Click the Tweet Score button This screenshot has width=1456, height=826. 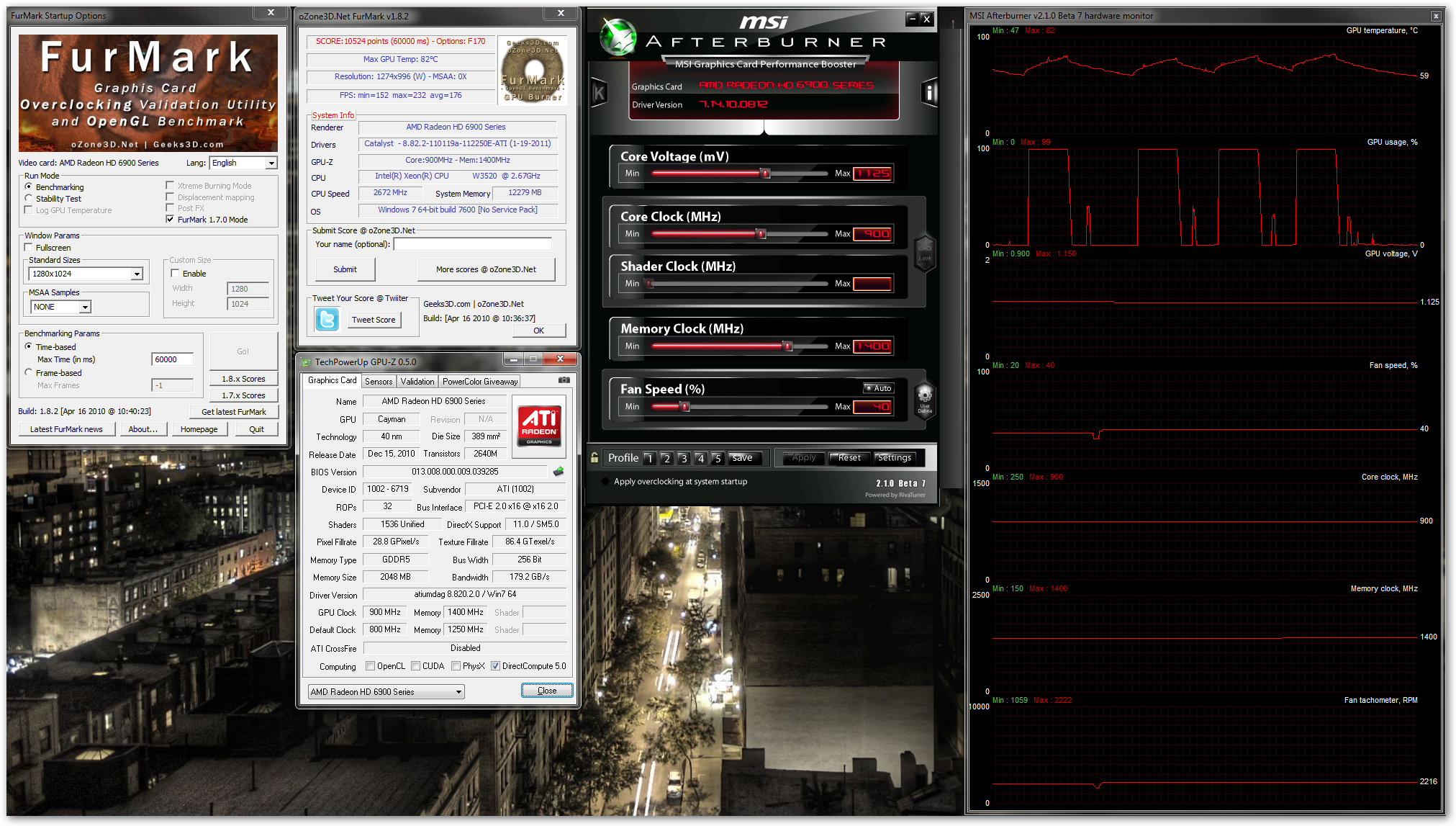click(x=374, y=320)
